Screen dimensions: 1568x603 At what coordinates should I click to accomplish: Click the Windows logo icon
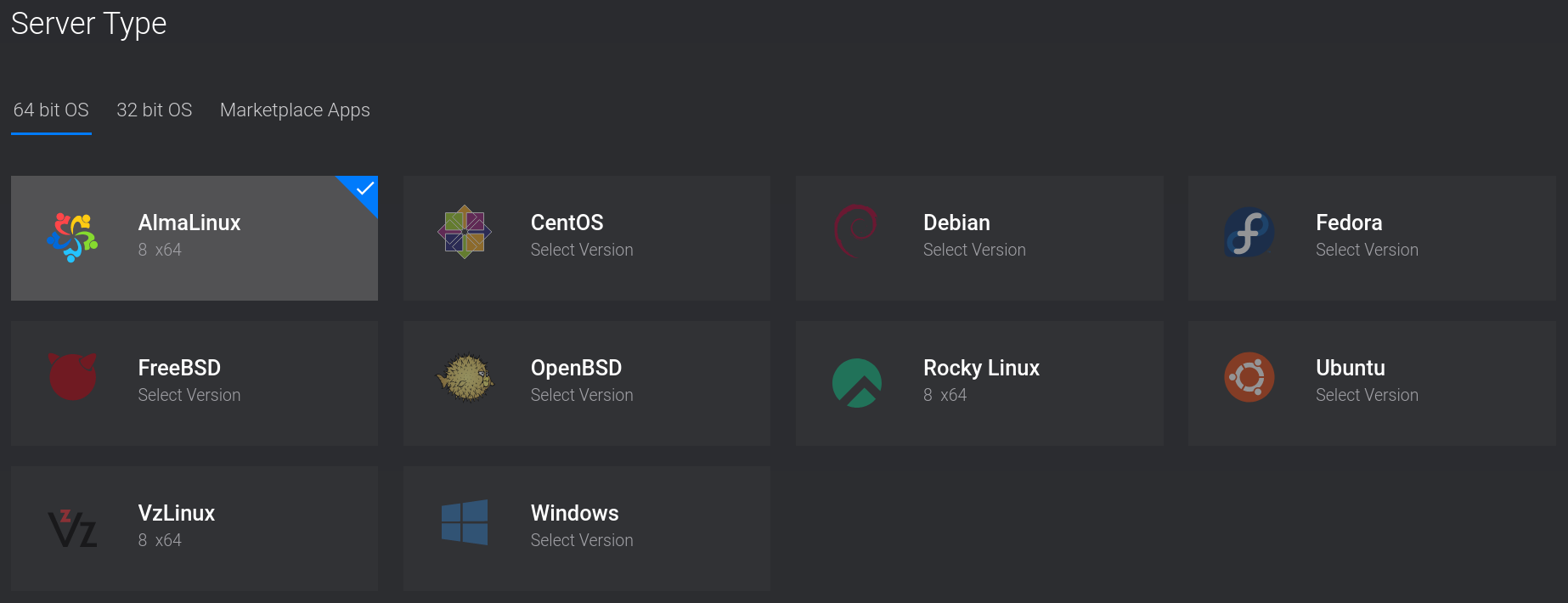465,522
